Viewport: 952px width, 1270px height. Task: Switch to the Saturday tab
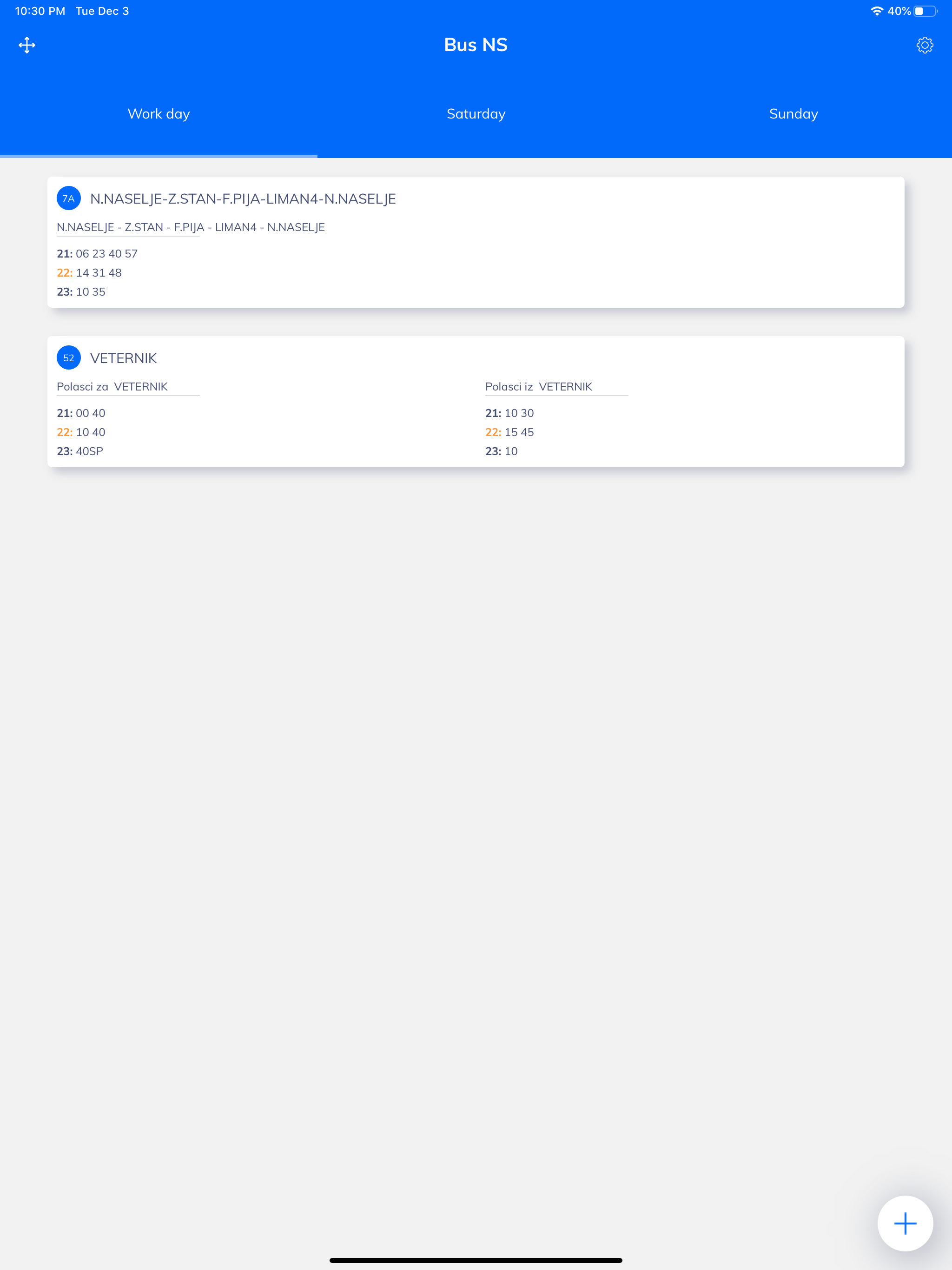coord(476,114)
